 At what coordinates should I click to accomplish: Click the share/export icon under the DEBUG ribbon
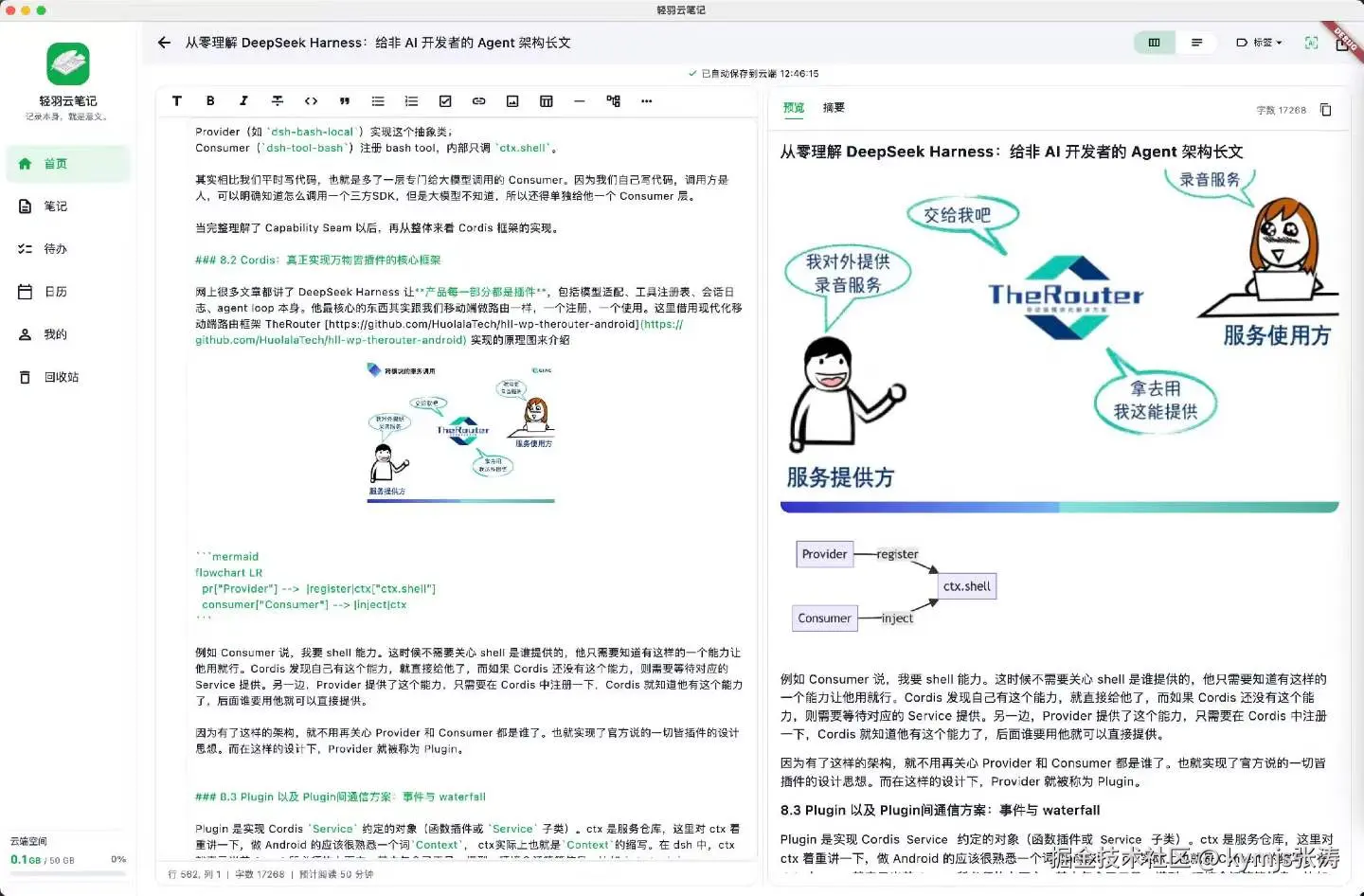click(1342, 44)
